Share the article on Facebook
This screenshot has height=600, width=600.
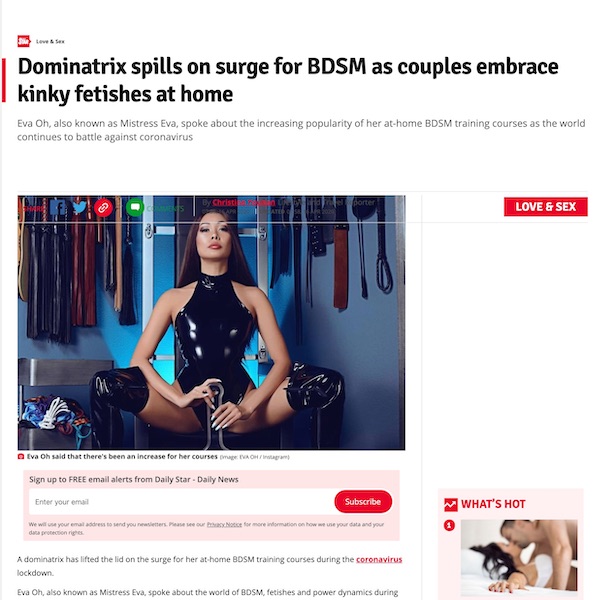pos(58,208)
